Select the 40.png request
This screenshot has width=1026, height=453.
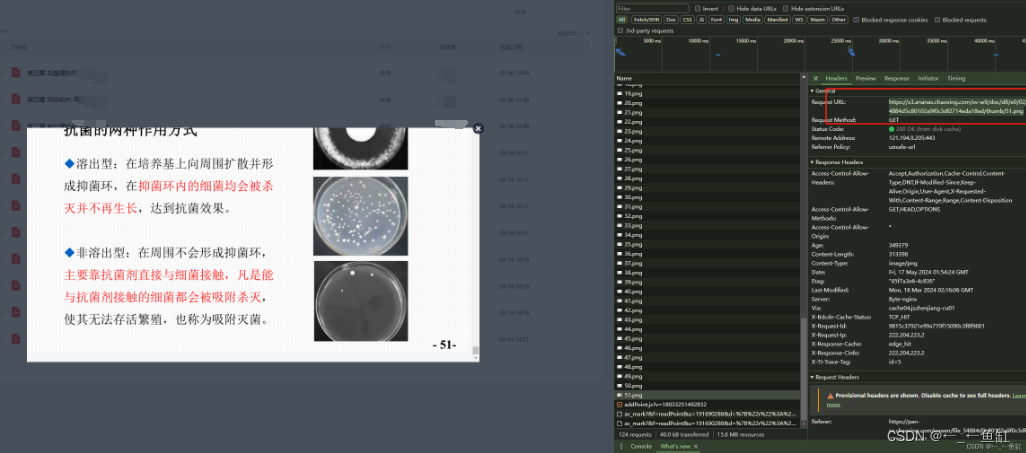tap(707, 291)
